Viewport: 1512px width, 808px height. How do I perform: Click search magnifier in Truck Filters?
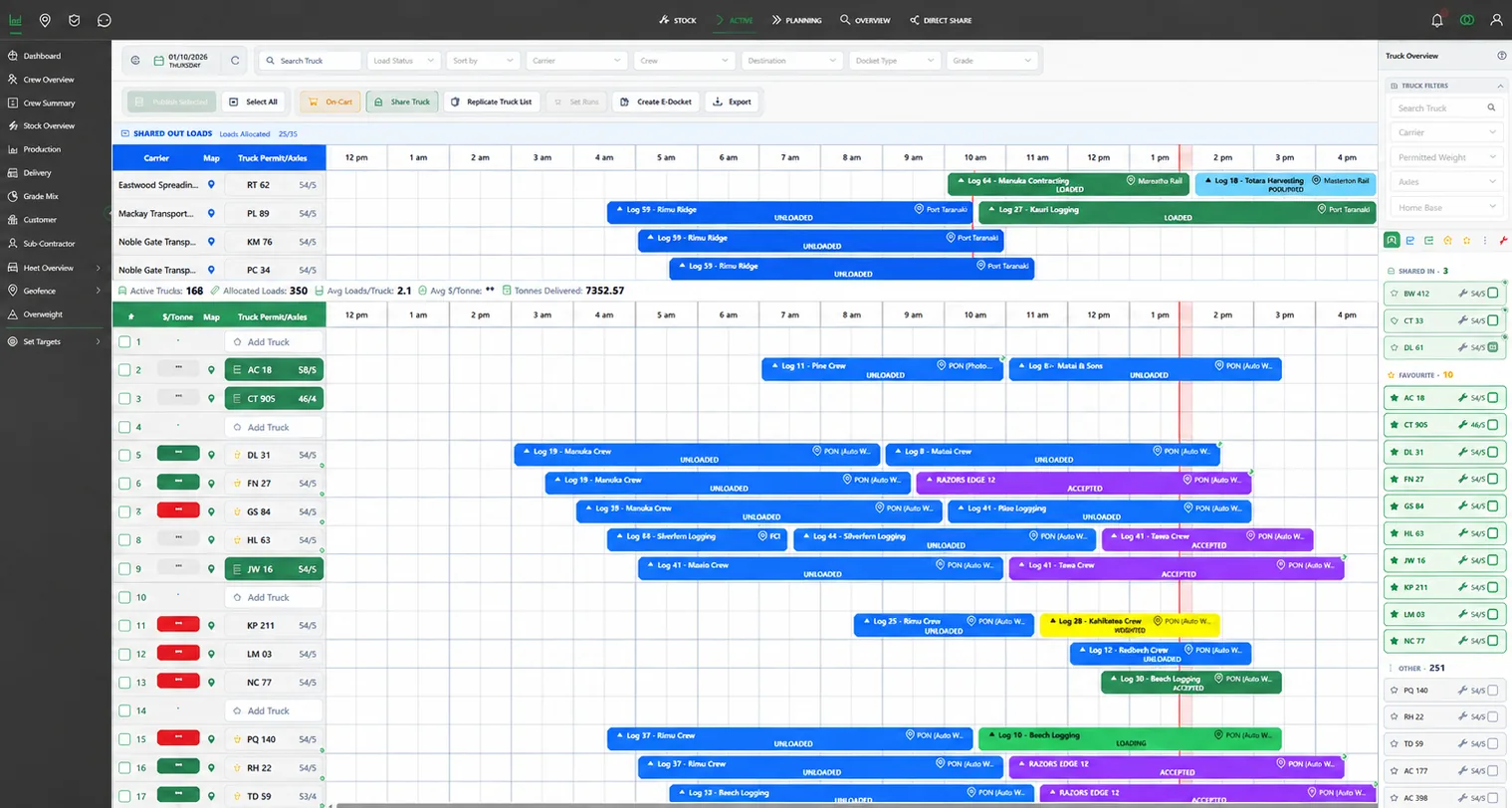tap(1491, 107)
